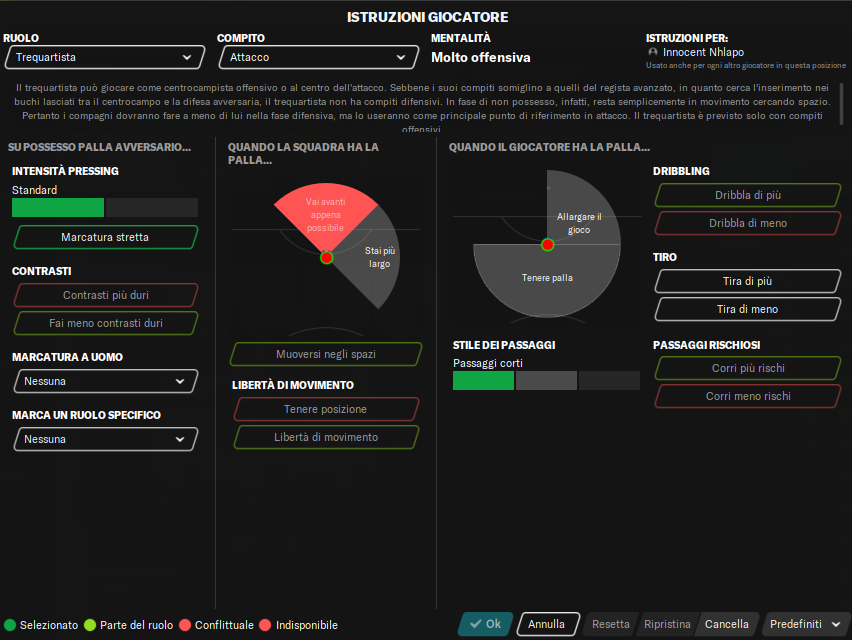Confirm with the Ok button
This screenshot has height=640, width=852.
[x=485, y=624]
